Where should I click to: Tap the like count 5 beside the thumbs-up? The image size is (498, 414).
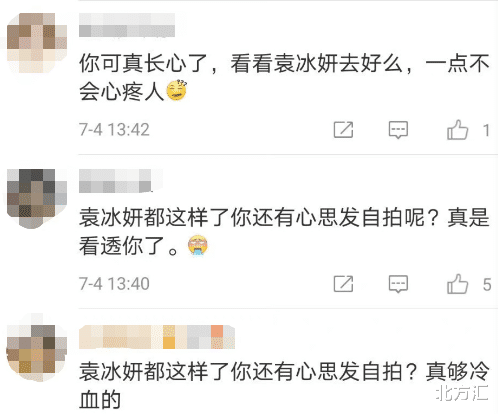tap(487, 285)
